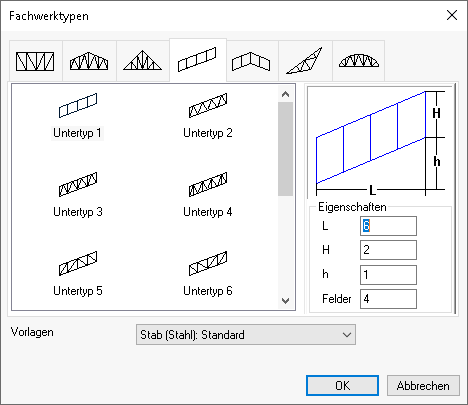Image resolution: width=468 pixels, height=405 pixels.
Task: Click into the H height field
Action: [388, 250]
